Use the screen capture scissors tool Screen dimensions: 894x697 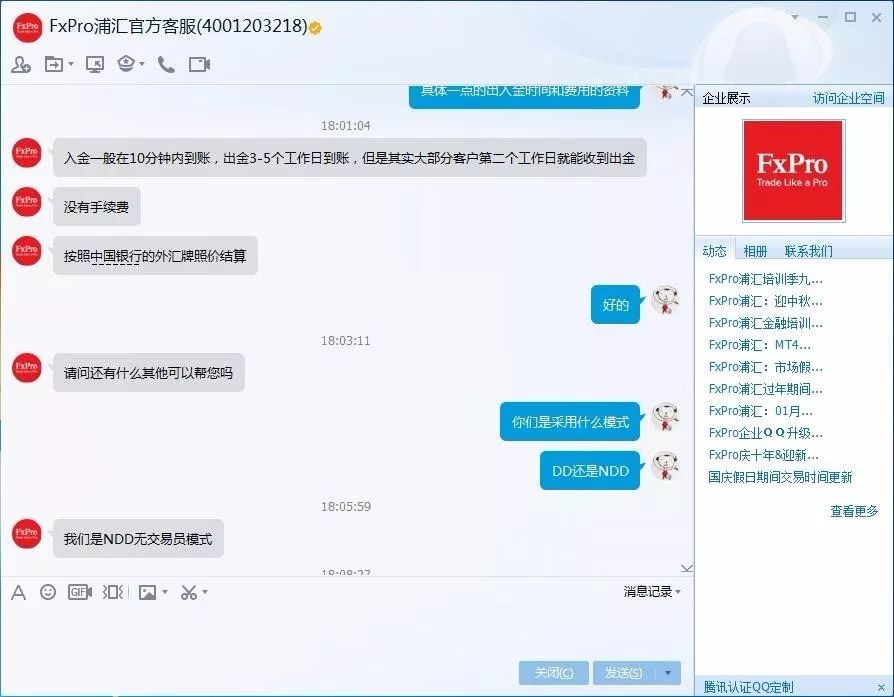pyautogui.click(x=190, y=592)
